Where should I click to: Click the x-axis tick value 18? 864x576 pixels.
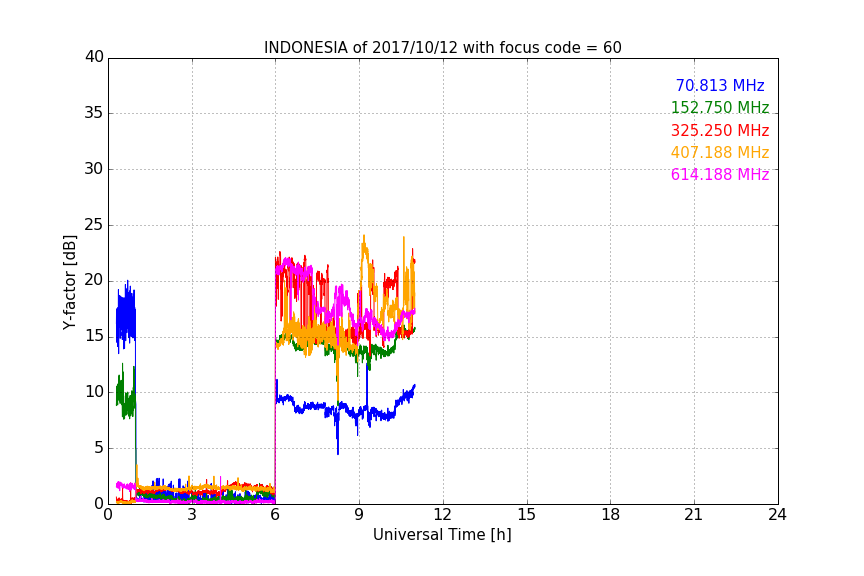[611, 515]
